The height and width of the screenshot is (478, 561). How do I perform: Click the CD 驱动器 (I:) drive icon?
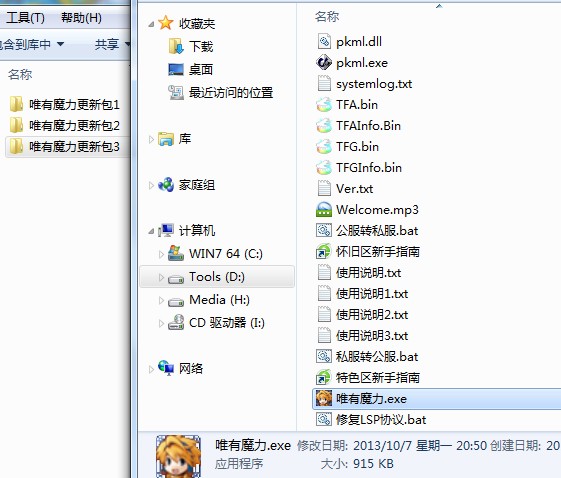click(176, 323)
